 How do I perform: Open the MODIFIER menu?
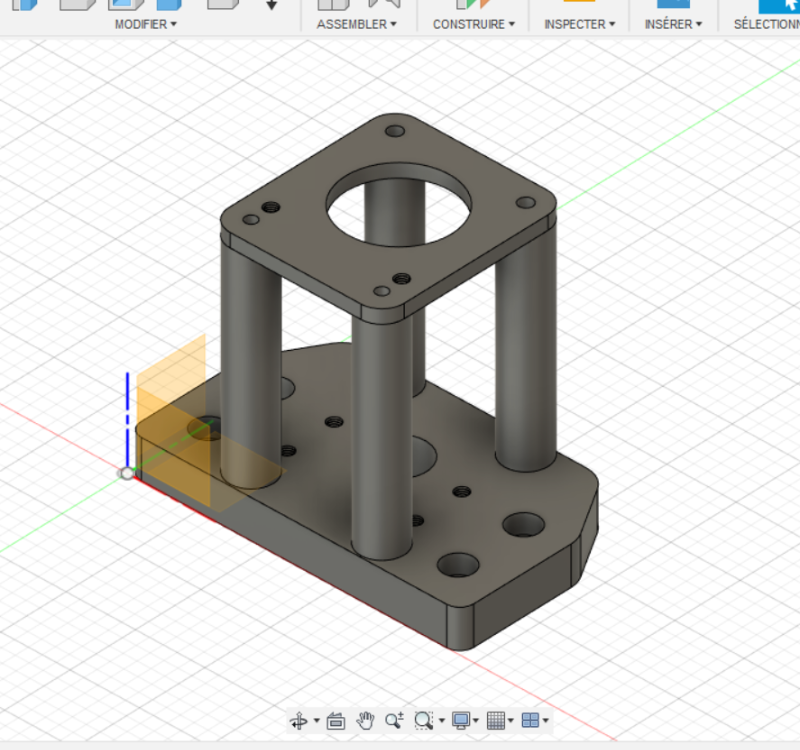tap(145, 24)
